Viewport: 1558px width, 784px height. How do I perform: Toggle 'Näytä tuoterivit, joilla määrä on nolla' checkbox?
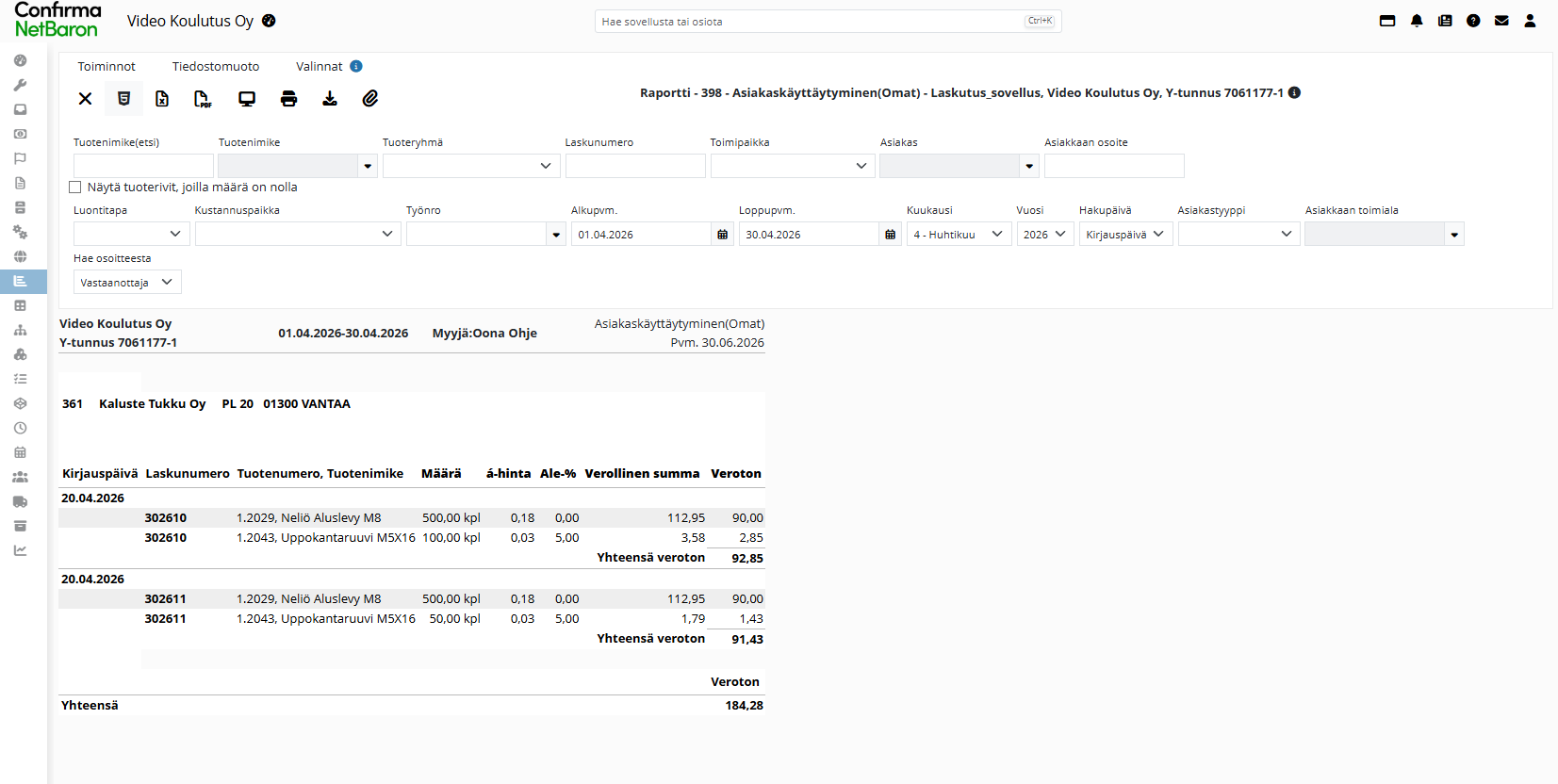(x=75, y=188)
